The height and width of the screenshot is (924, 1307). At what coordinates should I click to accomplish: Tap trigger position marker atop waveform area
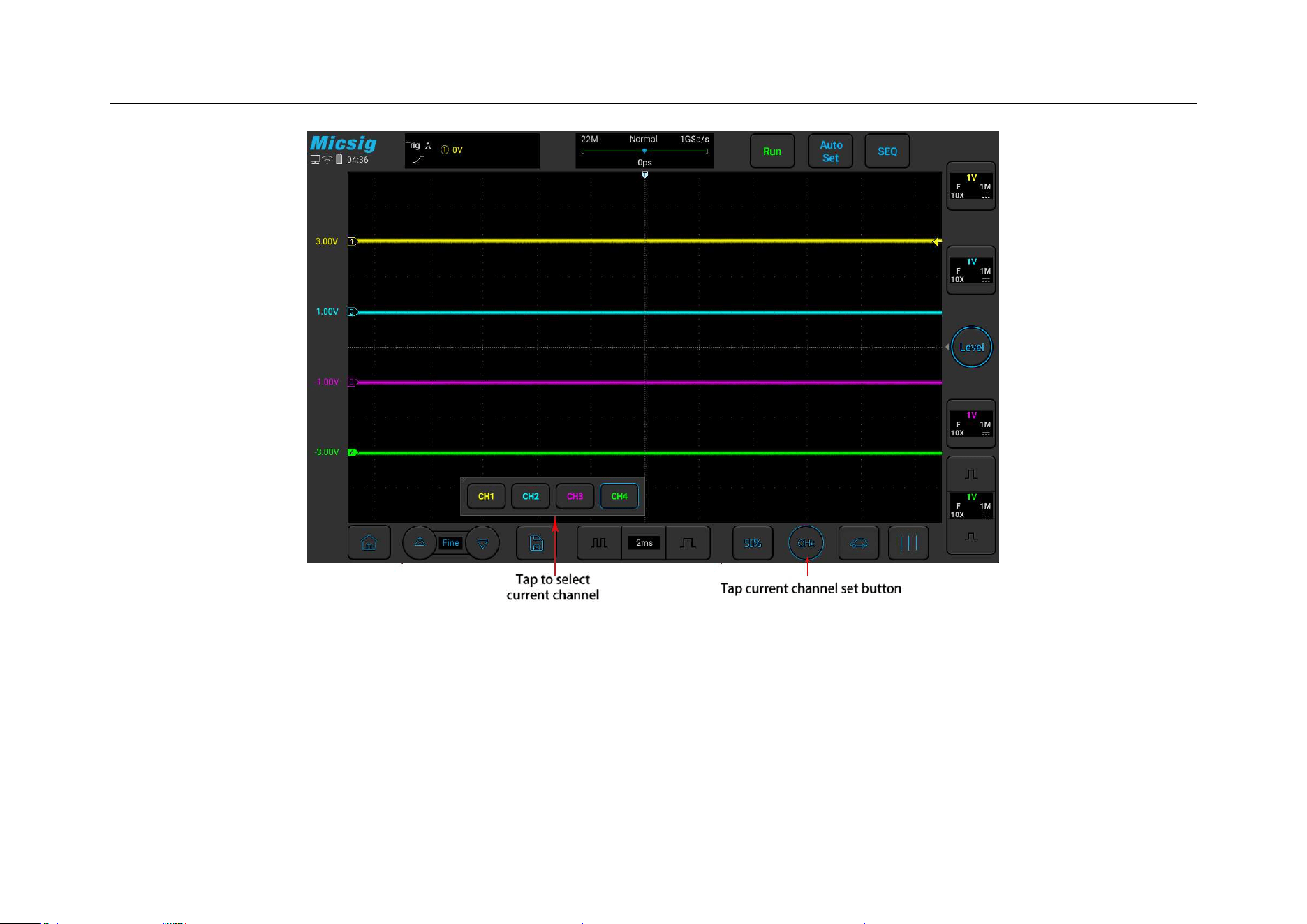645,174
